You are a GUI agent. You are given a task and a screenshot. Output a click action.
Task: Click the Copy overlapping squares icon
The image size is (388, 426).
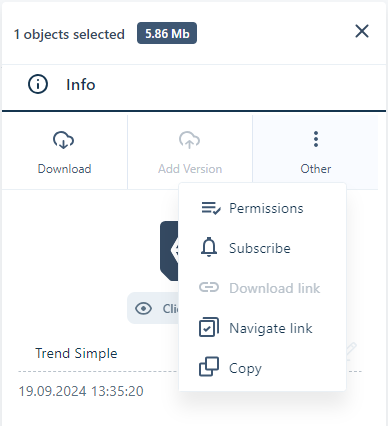(x=209, y=367)
